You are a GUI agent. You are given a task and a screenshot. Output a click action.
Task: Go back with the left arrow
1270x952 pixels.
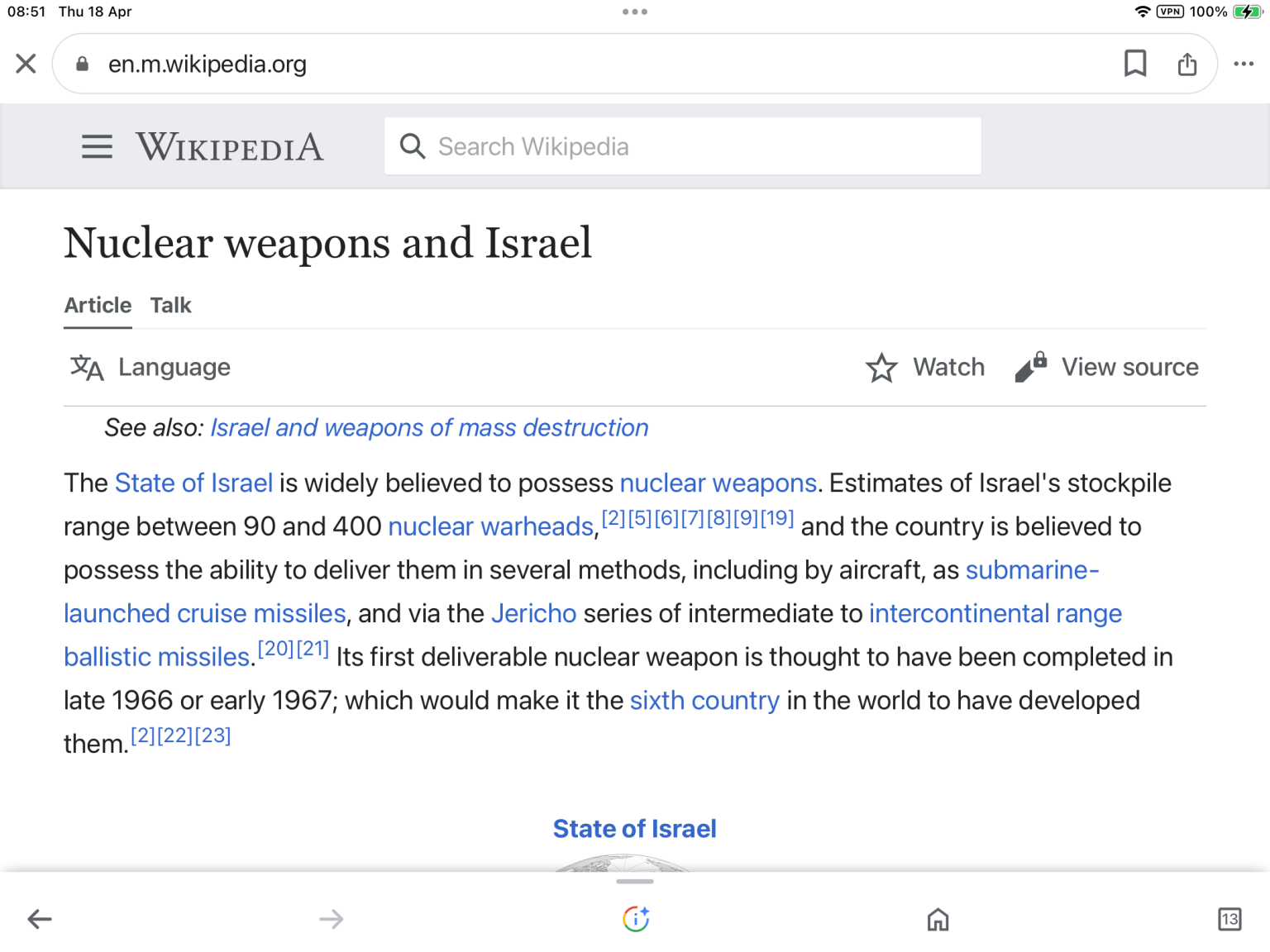coord(40,919)
